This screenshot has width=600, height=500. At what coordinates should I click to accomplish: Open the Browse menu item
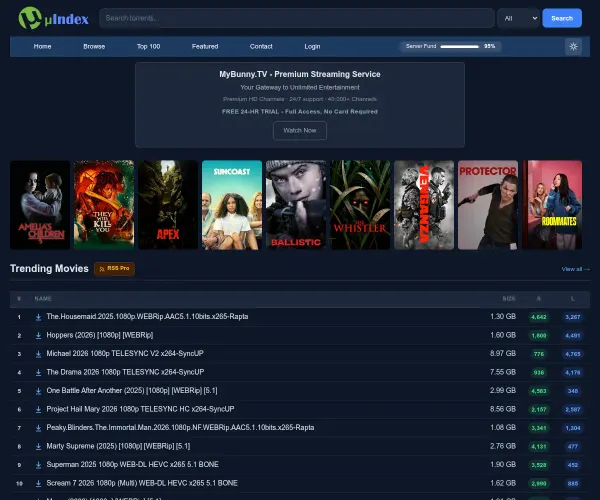94,46
